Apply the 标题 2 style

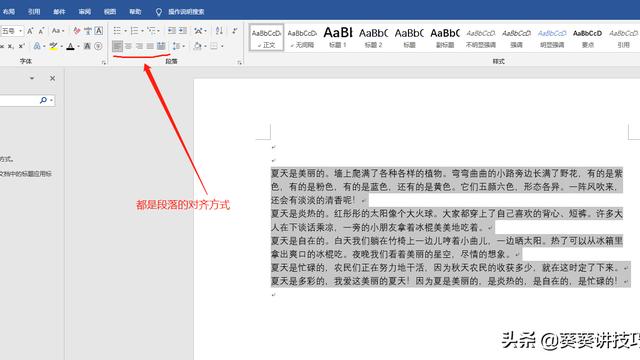373,38
